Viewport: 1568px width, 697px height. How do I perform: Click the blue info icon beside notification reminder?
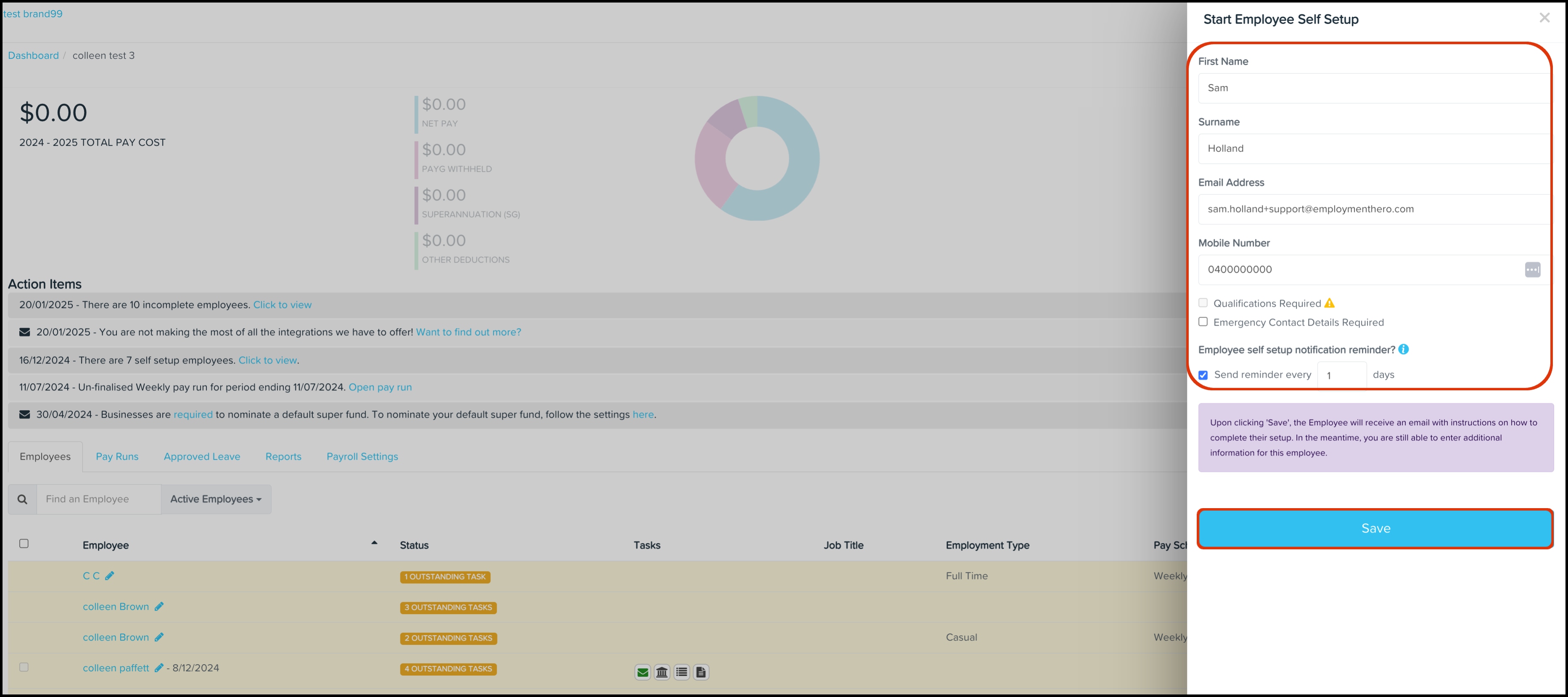pyautogui.click(x=1403, y=350)
